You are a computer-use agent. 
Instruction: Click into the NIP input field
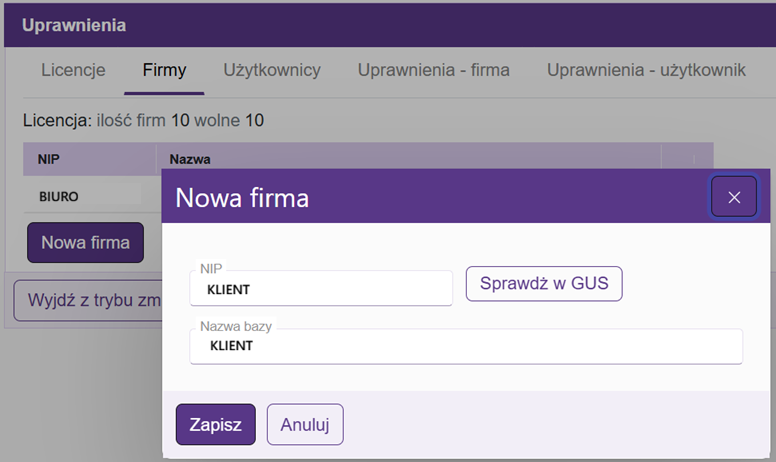321,289
